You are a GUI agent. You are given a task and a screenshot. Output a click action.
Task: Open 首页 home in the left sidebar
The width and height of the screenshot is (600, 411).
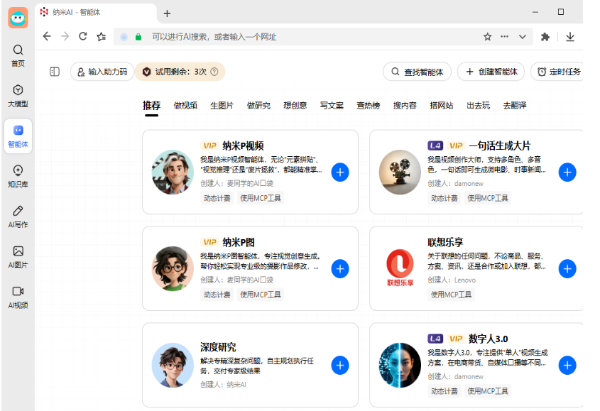coord(18,54)
